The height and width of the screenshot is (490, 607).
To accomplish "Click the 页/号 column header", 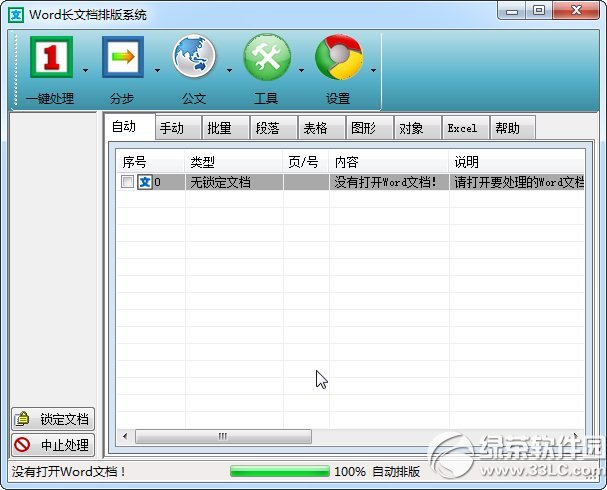I will (x=306, y=161).
